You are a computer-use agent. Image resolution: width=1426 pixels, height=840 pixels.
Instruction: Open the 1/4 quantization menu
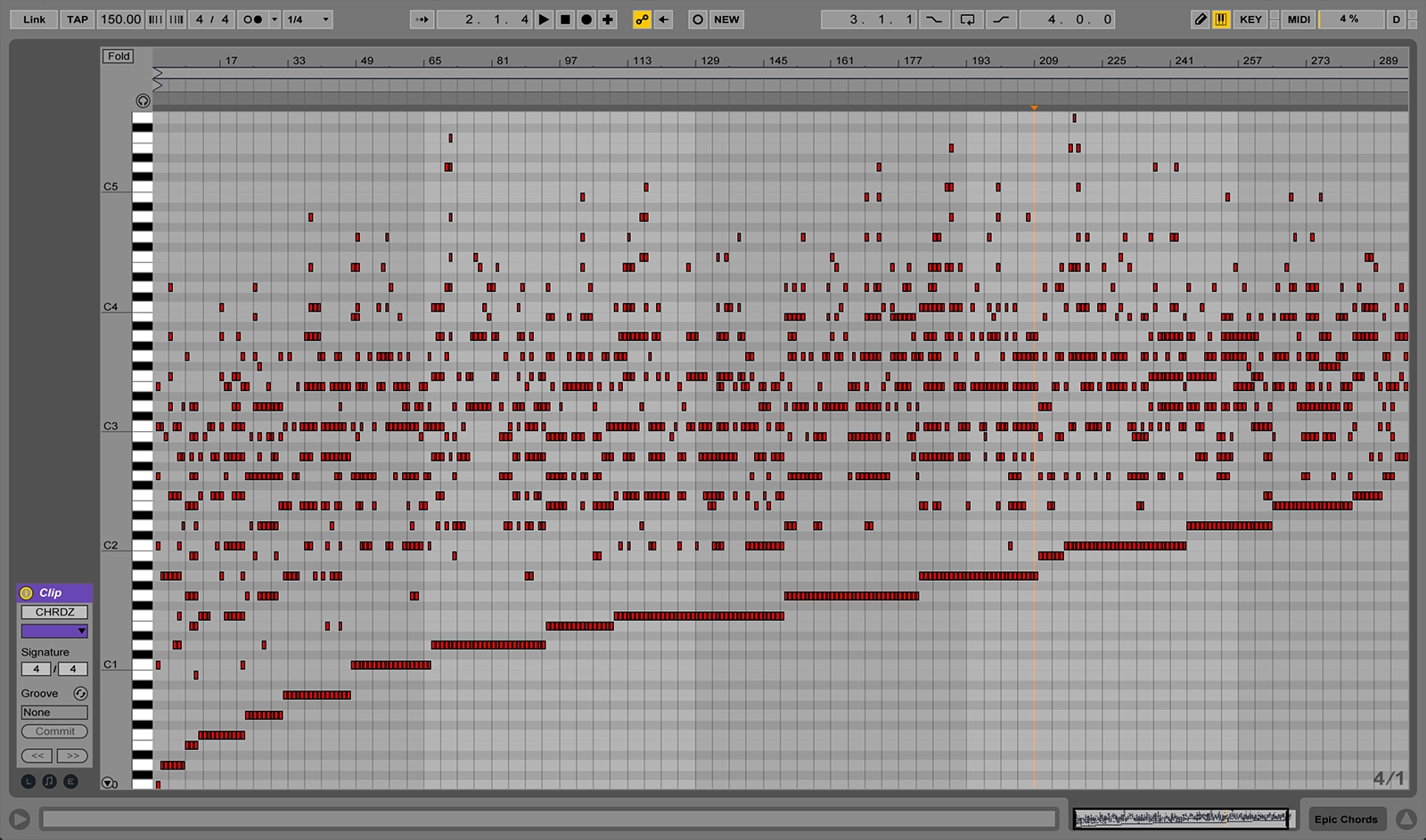pyautogui.click(x=307, y=20)
